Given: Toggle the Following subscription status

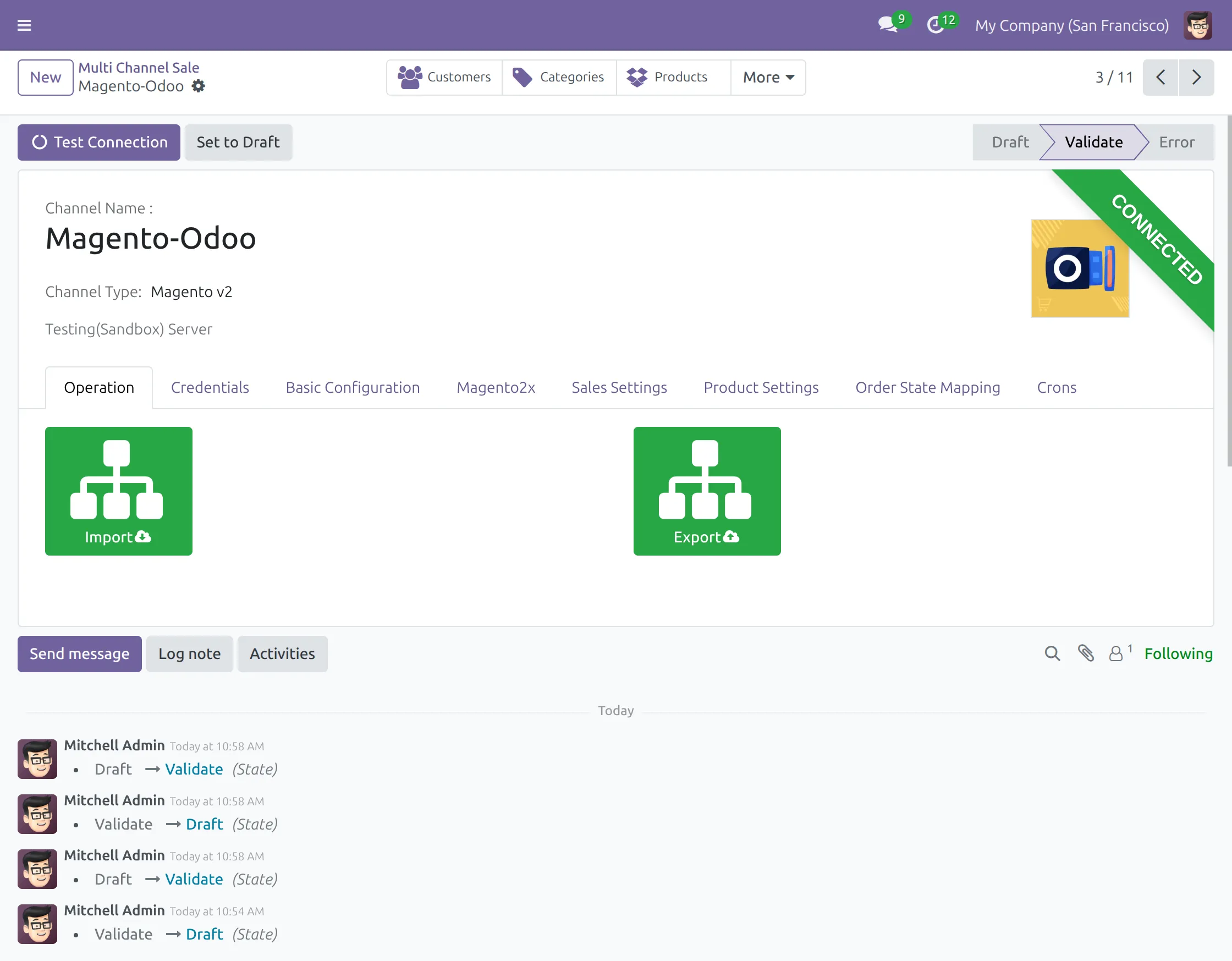Looking at the screenshot, I should click(1178, 654).
